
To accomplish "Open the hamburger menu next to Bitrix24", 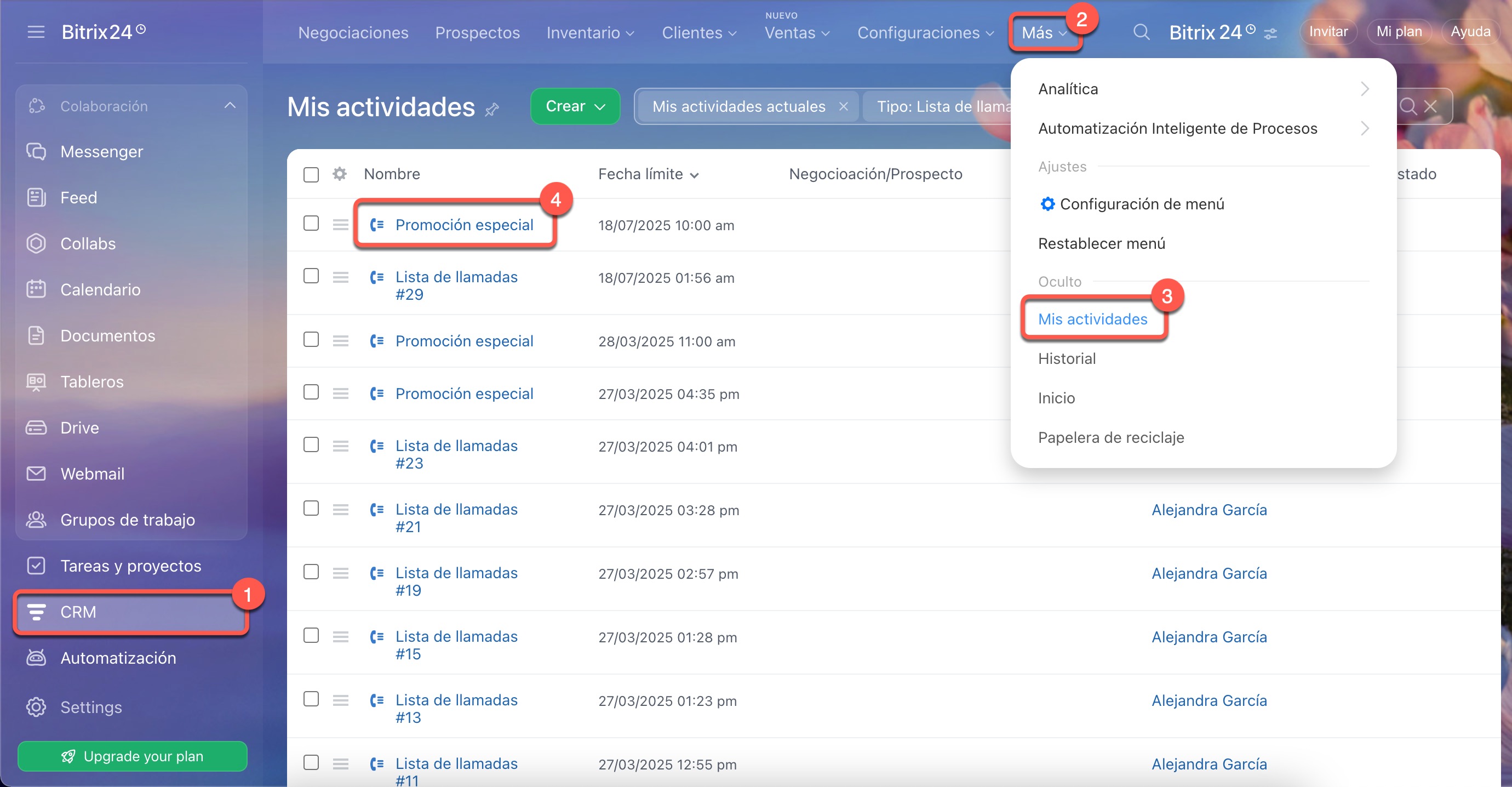I will coord(36,32).
